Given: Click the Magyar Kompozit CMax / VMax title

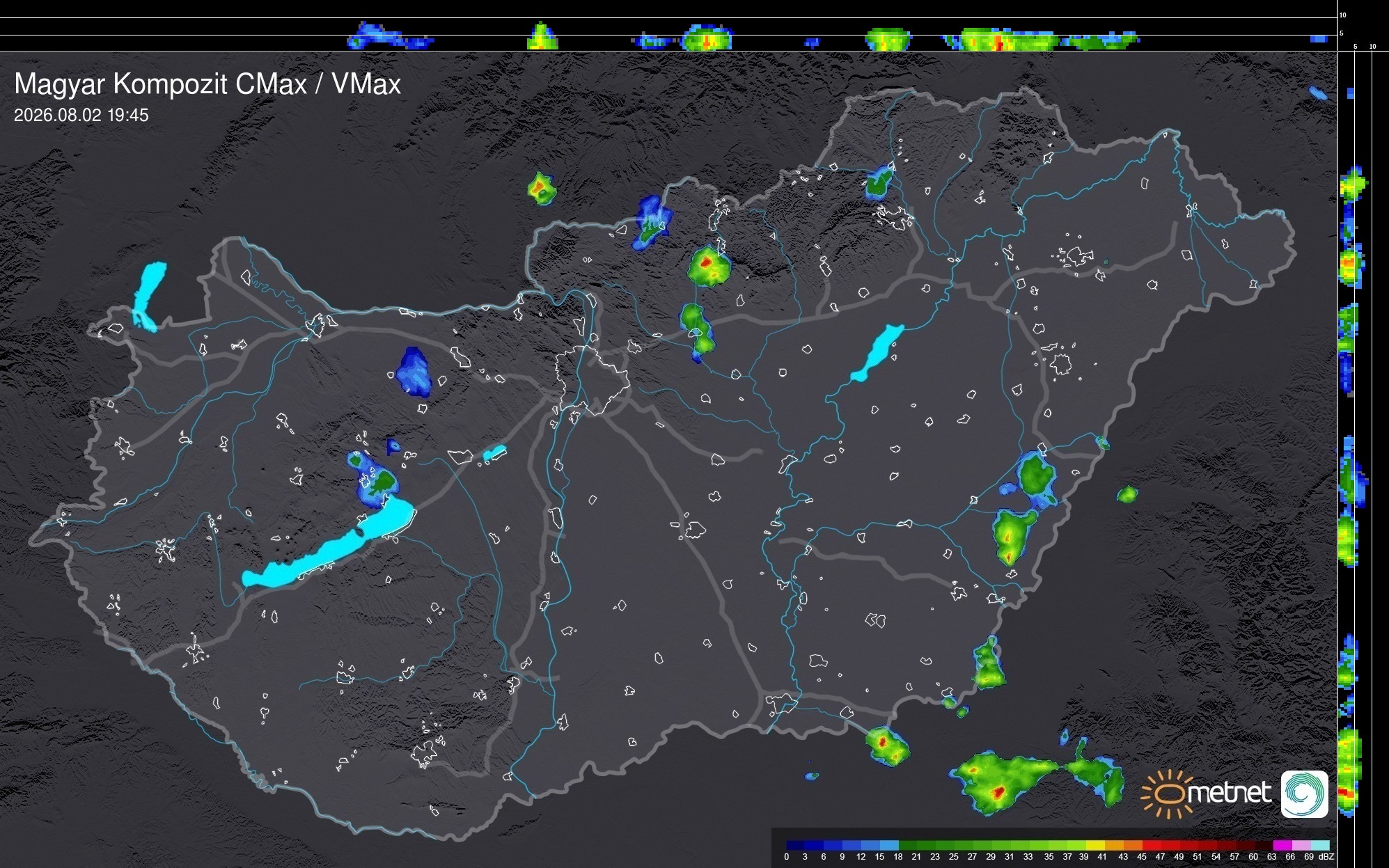Looking at the screenshot, I should click(x=207, y=84).
